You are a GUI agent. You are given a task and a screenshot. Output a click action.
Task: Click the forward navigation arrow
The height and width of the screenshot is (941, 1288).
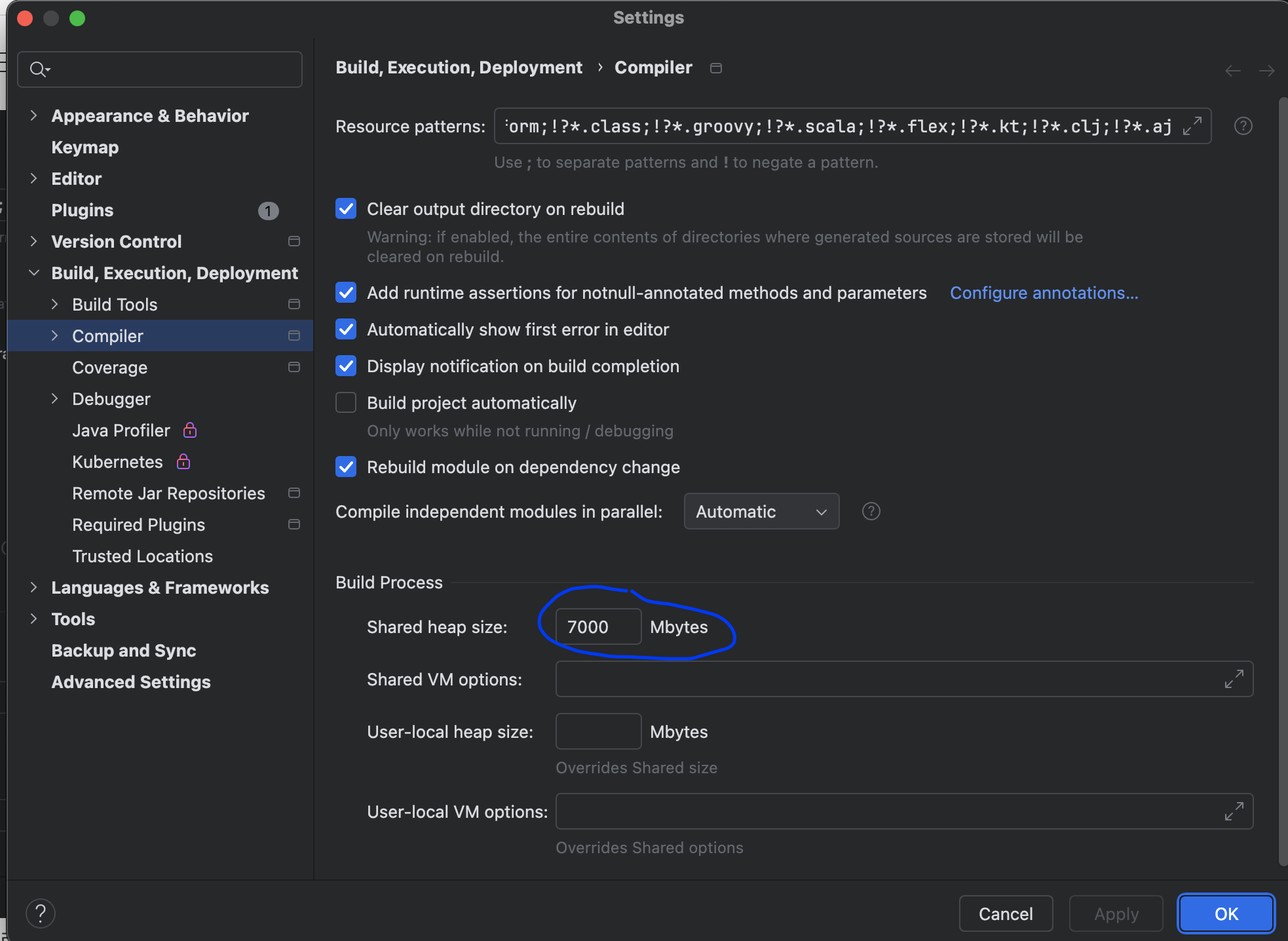point(1266,71)
